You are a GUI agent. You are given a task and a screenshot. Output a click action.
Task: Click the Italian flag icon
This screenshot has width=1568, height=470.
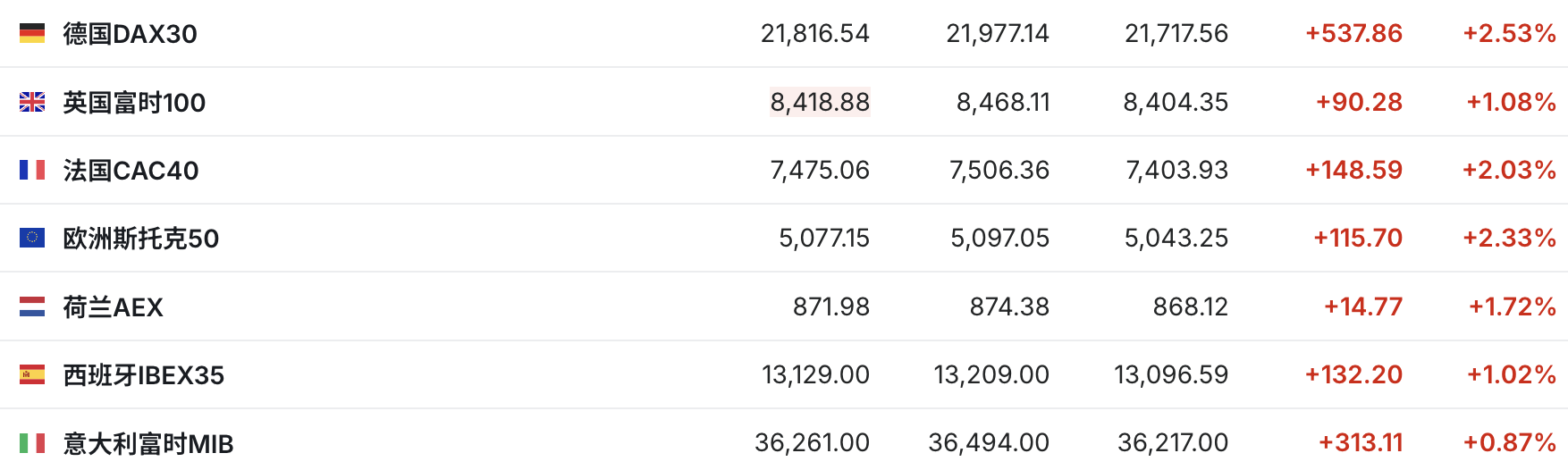pyautogui.click(x=32, y=442)
